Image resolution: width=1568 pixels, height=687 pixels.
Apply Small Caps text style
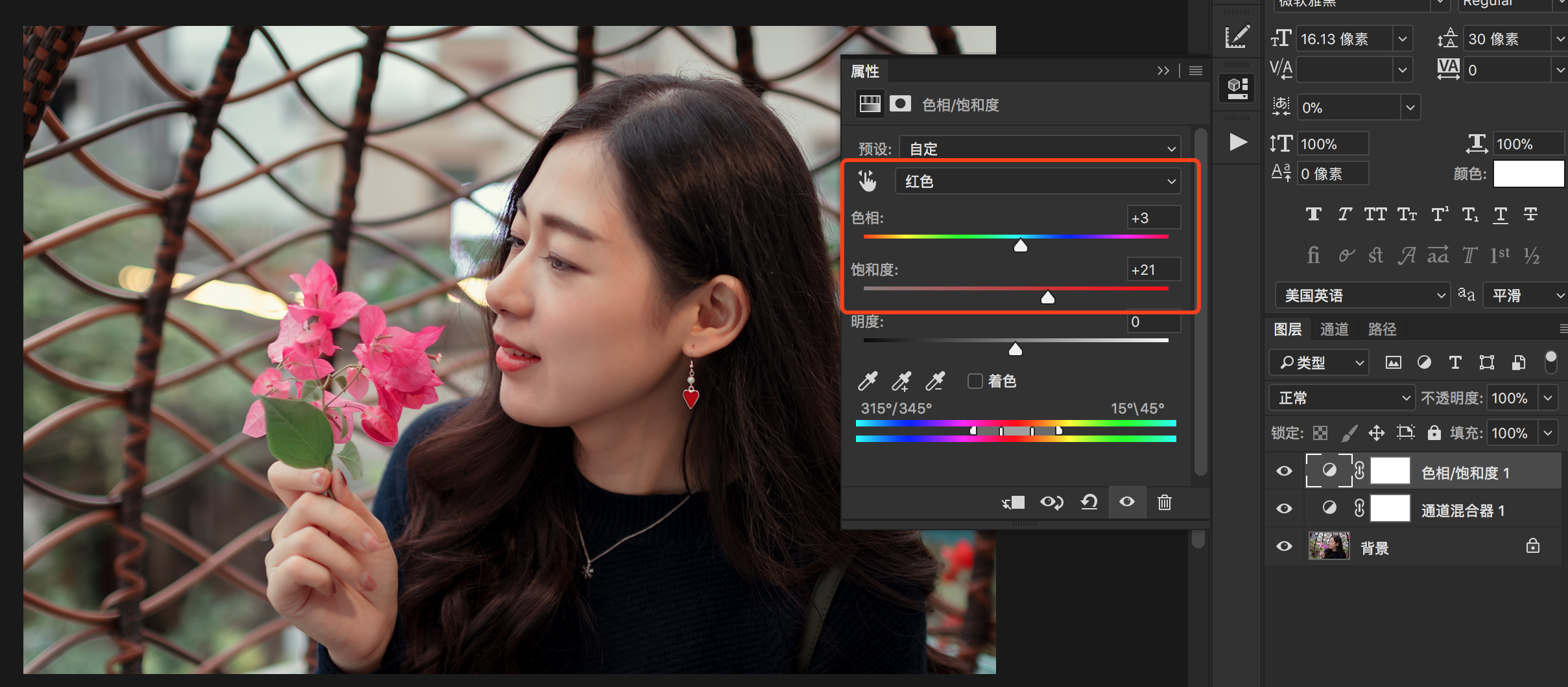pyautogui.click(x=1407, y=215)
